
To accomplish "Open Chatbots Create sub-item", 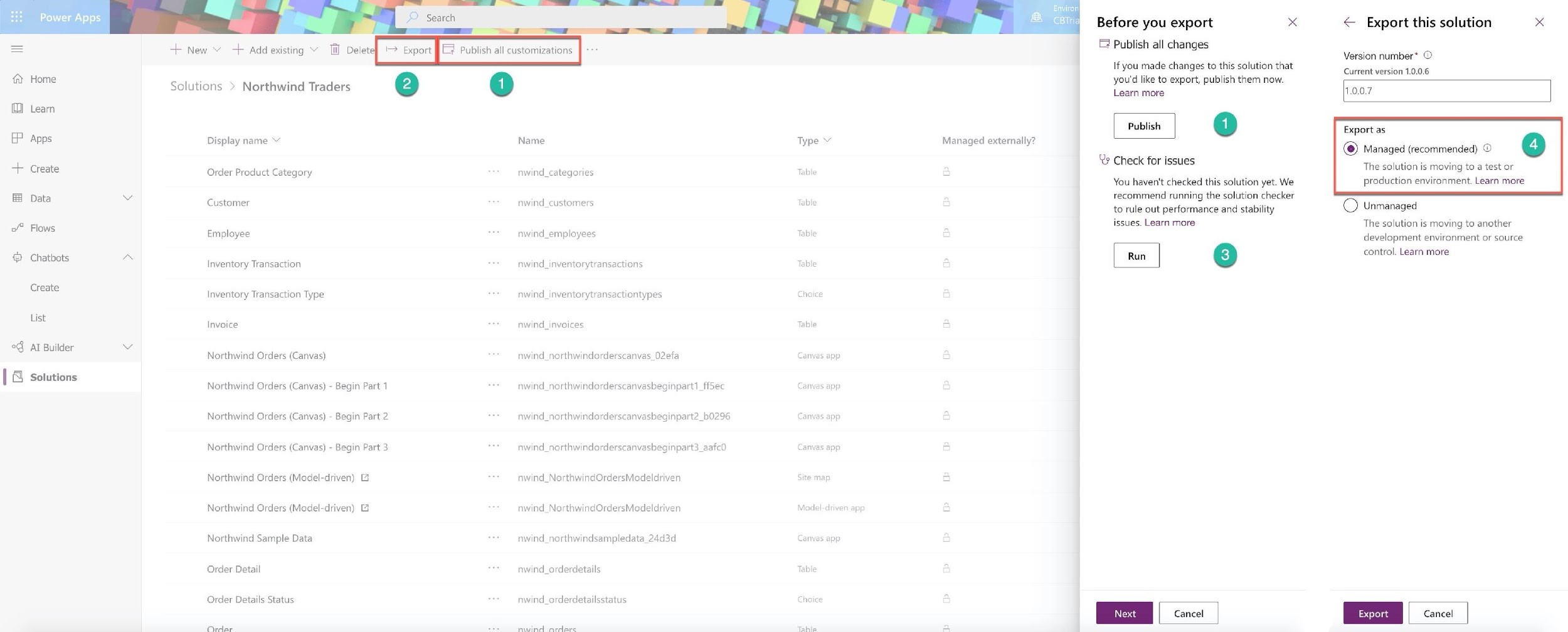I will click(x=45, y=287).
